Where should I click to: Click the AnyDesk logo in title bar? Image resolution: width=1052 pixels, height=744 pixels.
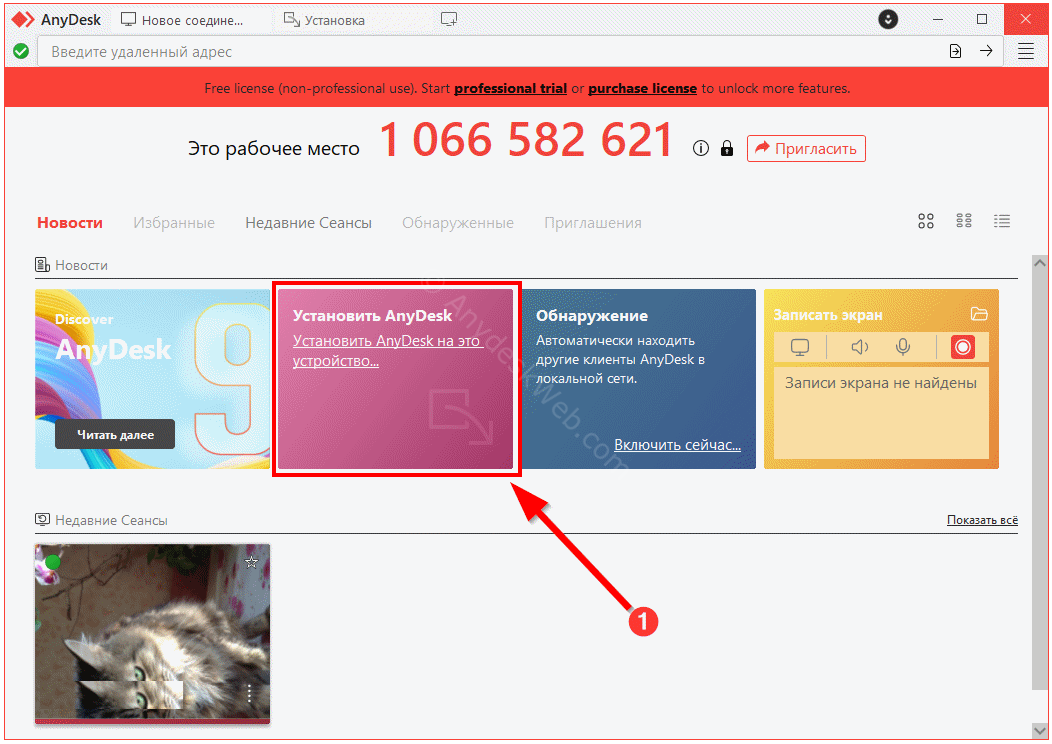point(23,19)
